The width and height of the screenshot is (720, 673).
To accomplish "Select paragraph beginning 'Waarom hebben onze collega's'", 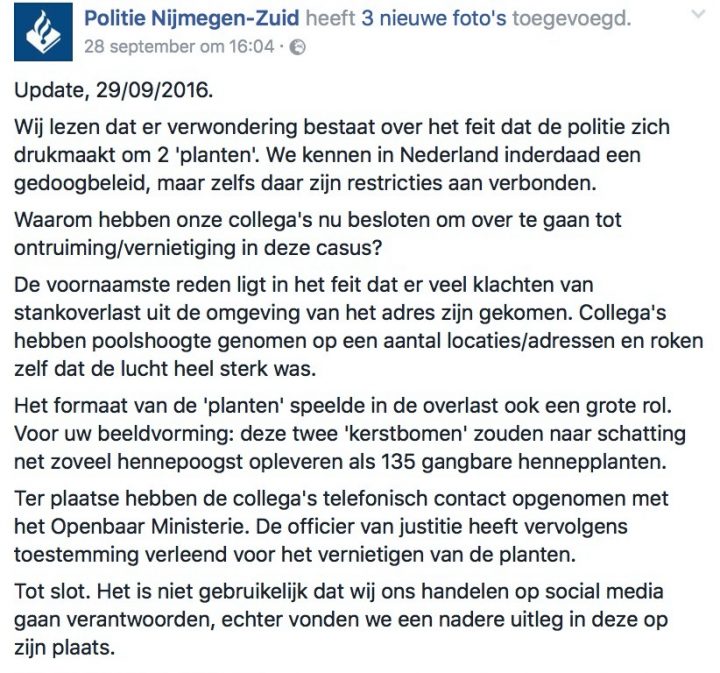I will 318,234.
